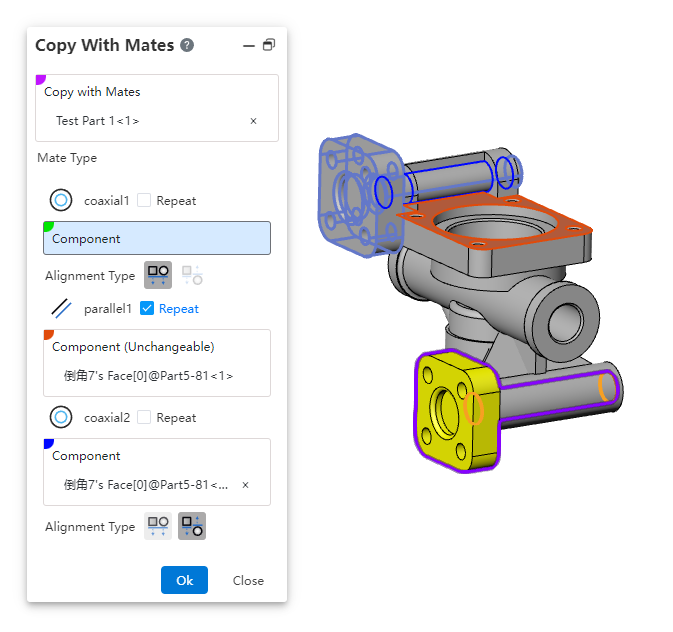The height and width of the screenshot is (632, 673).
Task: Choose anti-aligned alignment type for coaxial2
Action: (192, 526)
